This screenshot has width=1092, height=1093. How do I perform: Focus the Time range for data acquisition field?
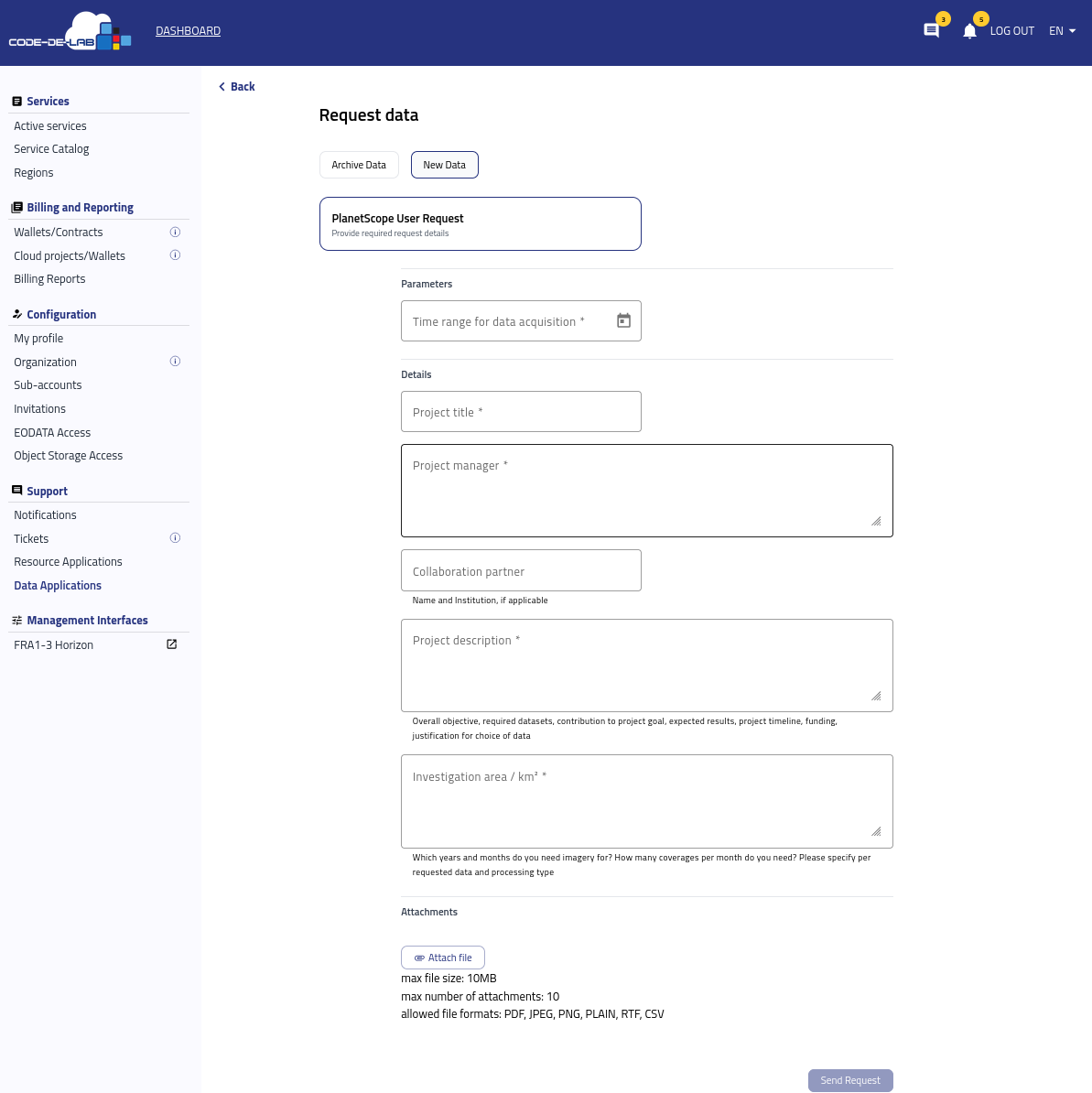pyautogui.click(x=521, y=320)
